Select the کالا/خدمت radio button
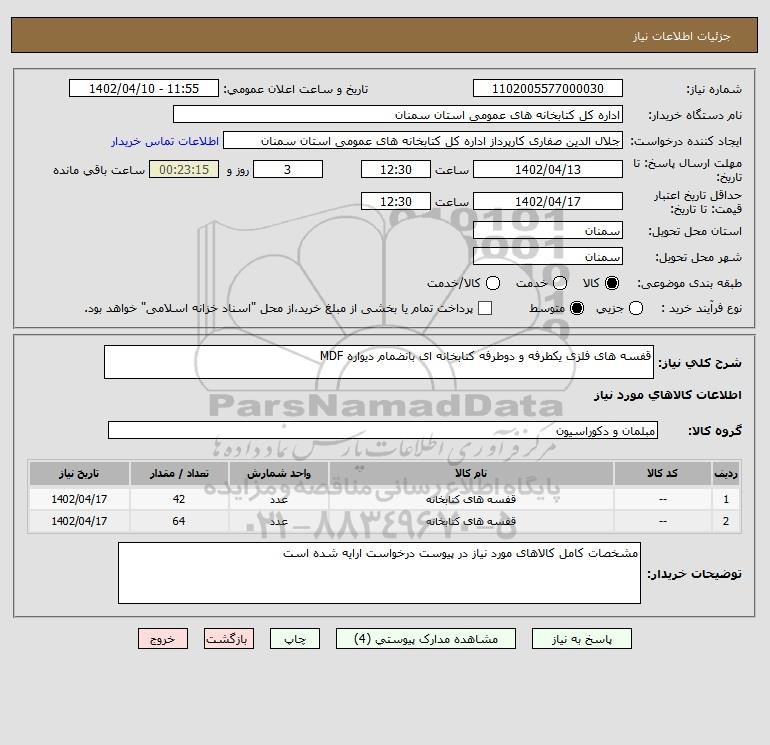The height and width of the screenshot is (745, 770). click(493, 283)
